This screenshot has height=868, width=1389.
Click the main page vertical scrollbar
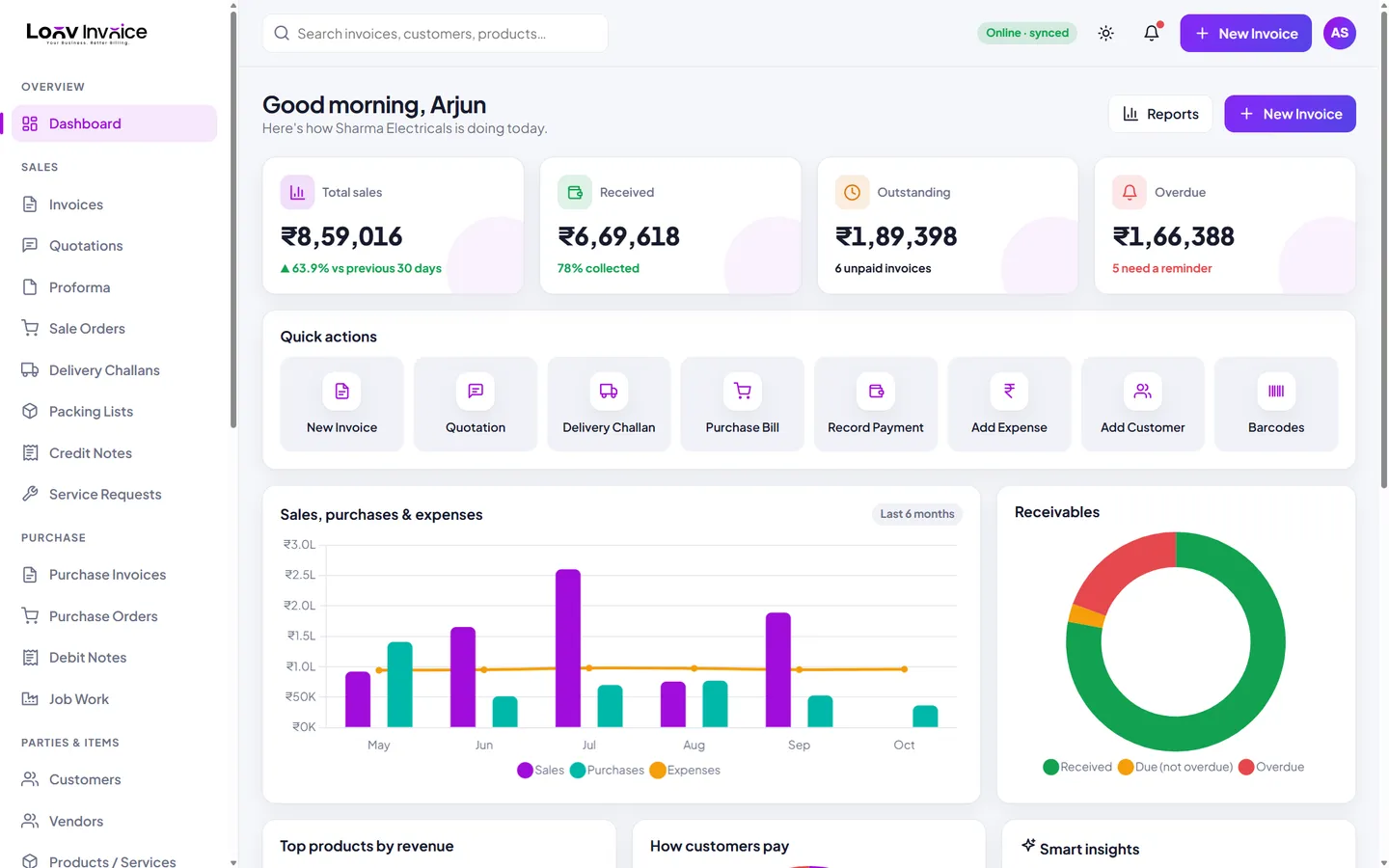pyautogui.click(x=1384, y=251)
